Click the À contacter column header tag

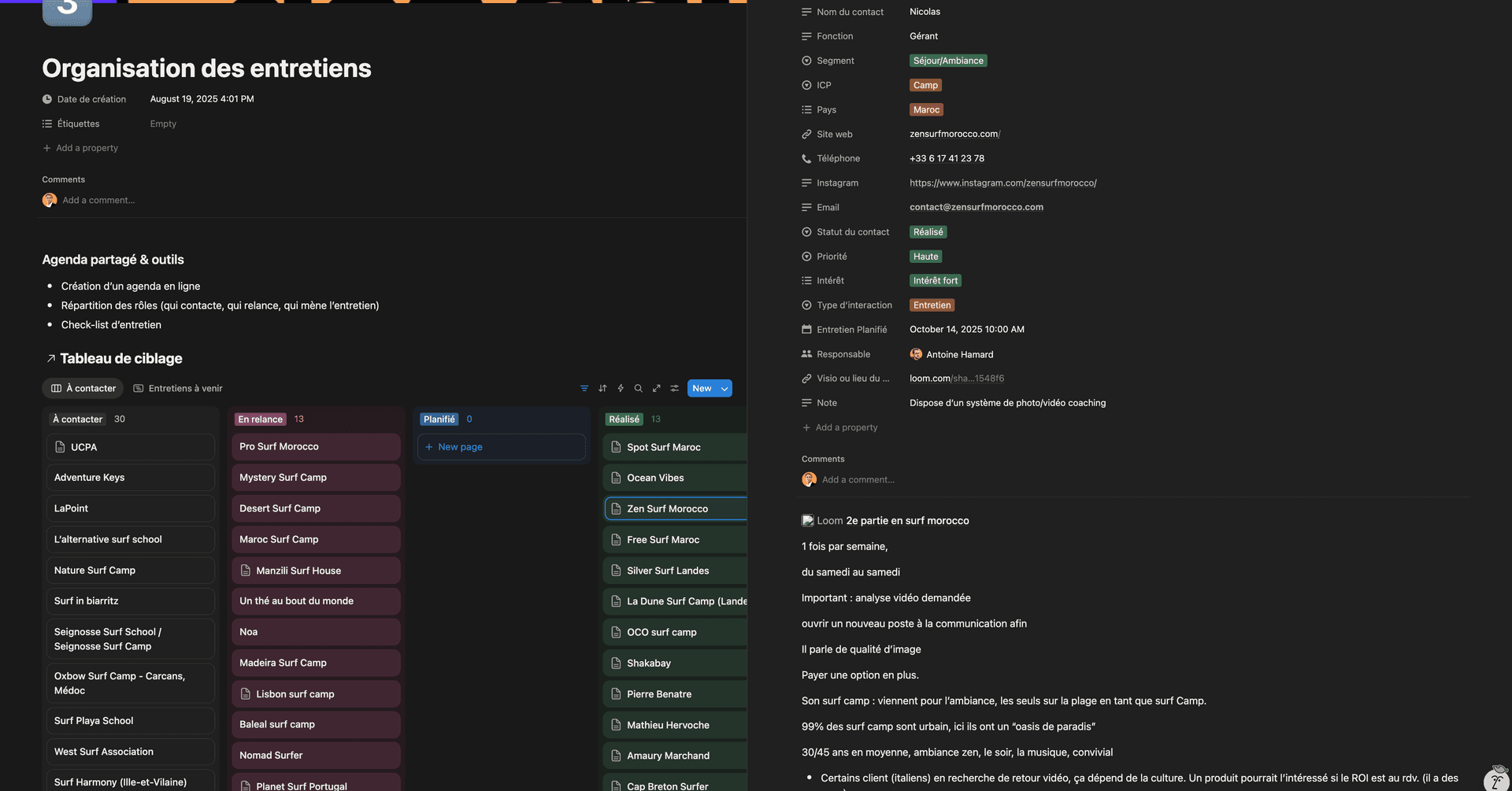click(x=77, y=420)
